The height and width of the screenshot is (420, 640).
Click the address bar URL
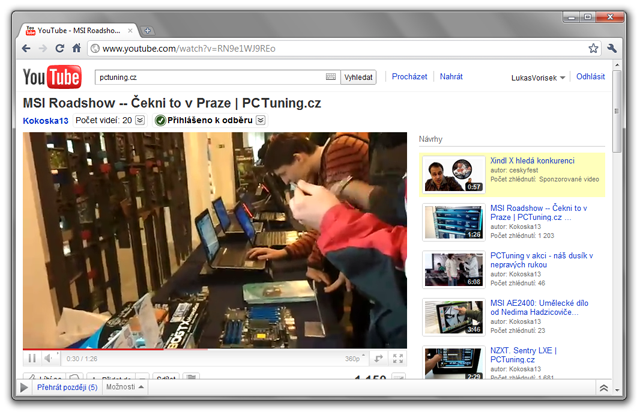point(189,49)
